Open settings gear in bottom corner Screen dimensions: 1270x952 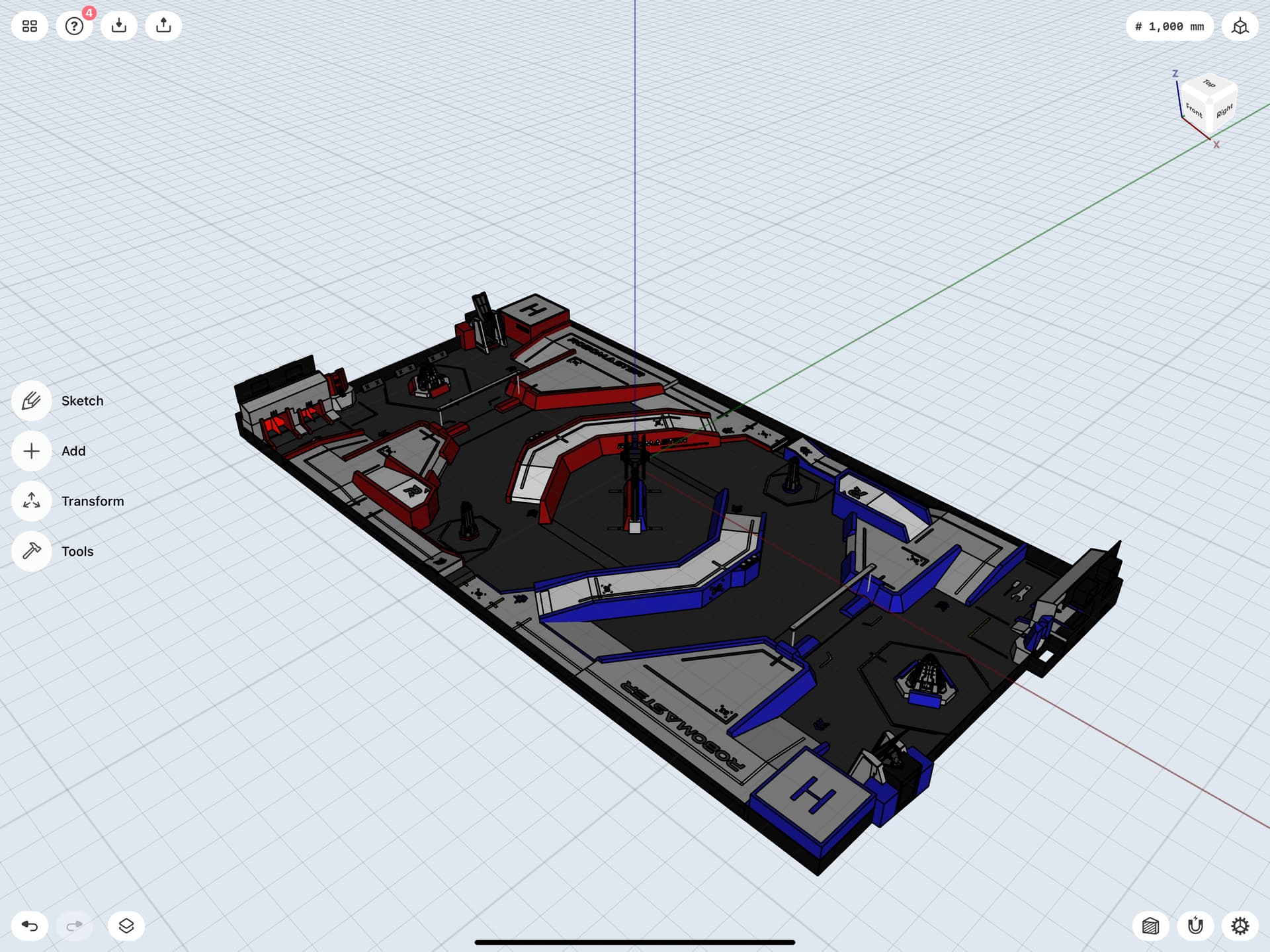pos(1240,925)
